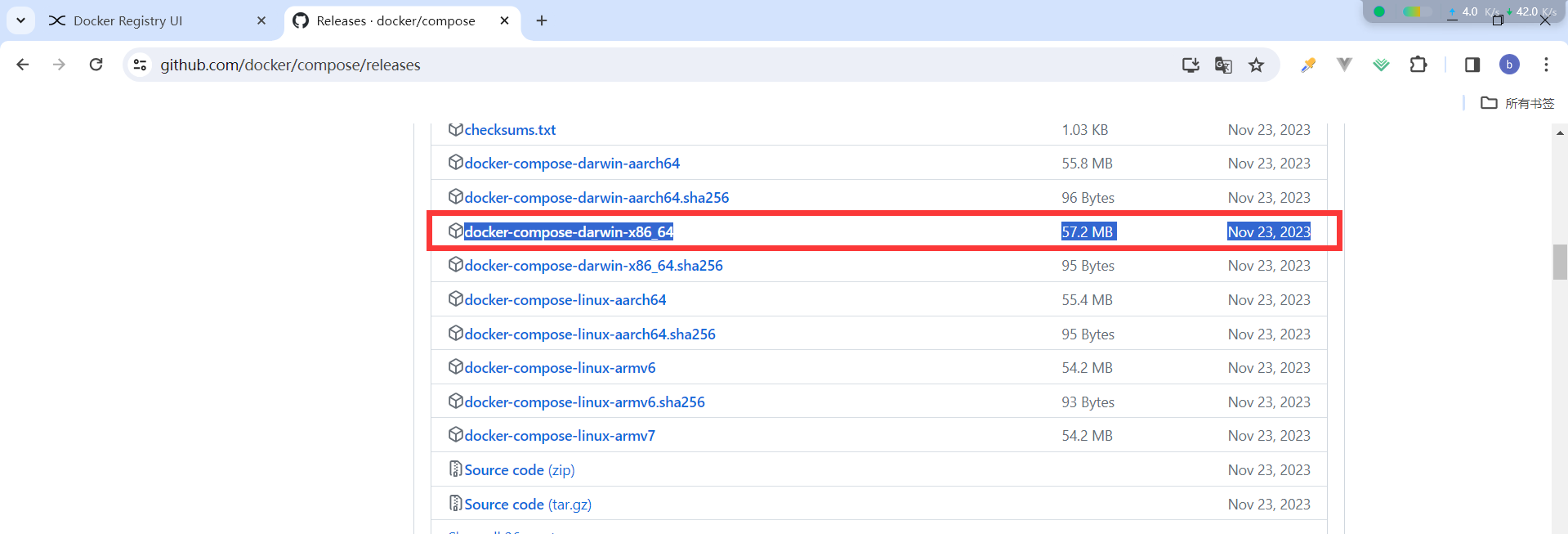Click the date in the checksums.txt row
The height and width of the screenshot is (534, 1568).
[1269, 130]
